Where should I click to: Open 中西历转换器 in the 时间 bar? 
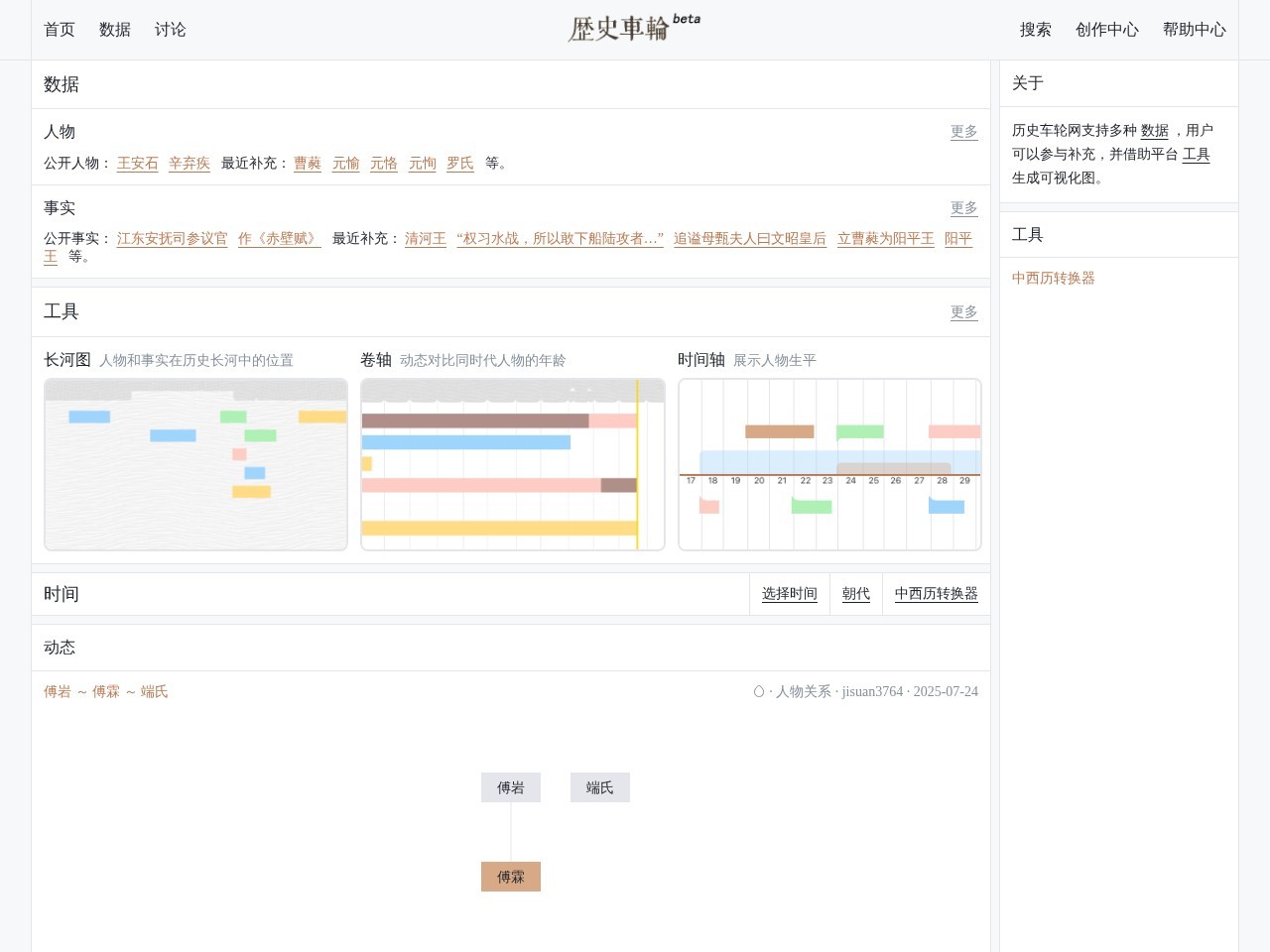point(937,594)
